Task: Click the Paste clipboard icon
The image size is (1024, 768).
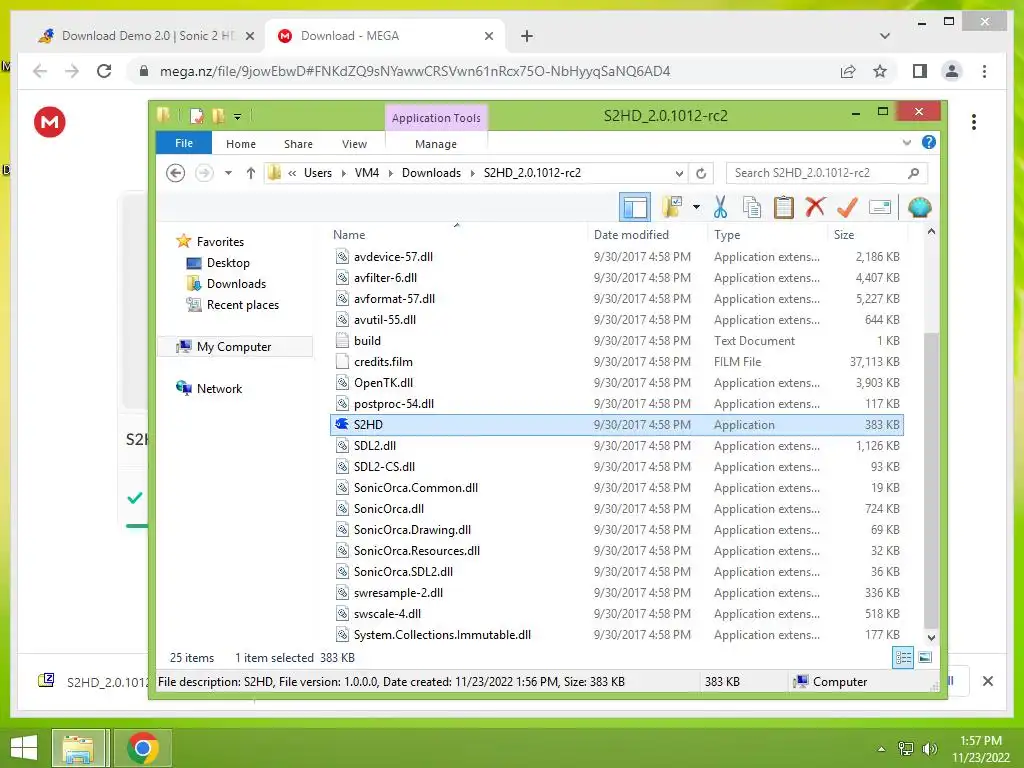Action: click(x=784, y=208)
